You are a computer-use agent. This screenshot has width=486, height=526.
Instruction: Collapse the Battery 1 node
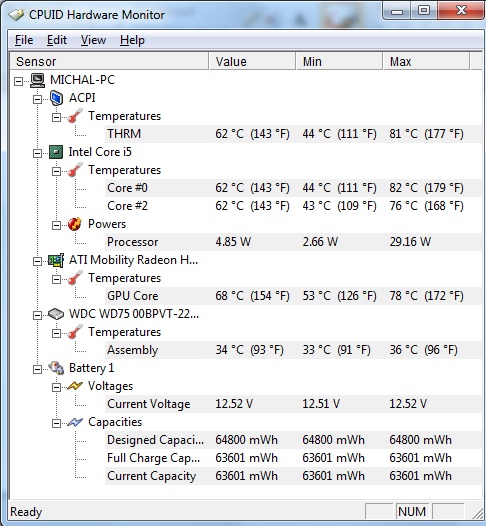pos(38,370)
